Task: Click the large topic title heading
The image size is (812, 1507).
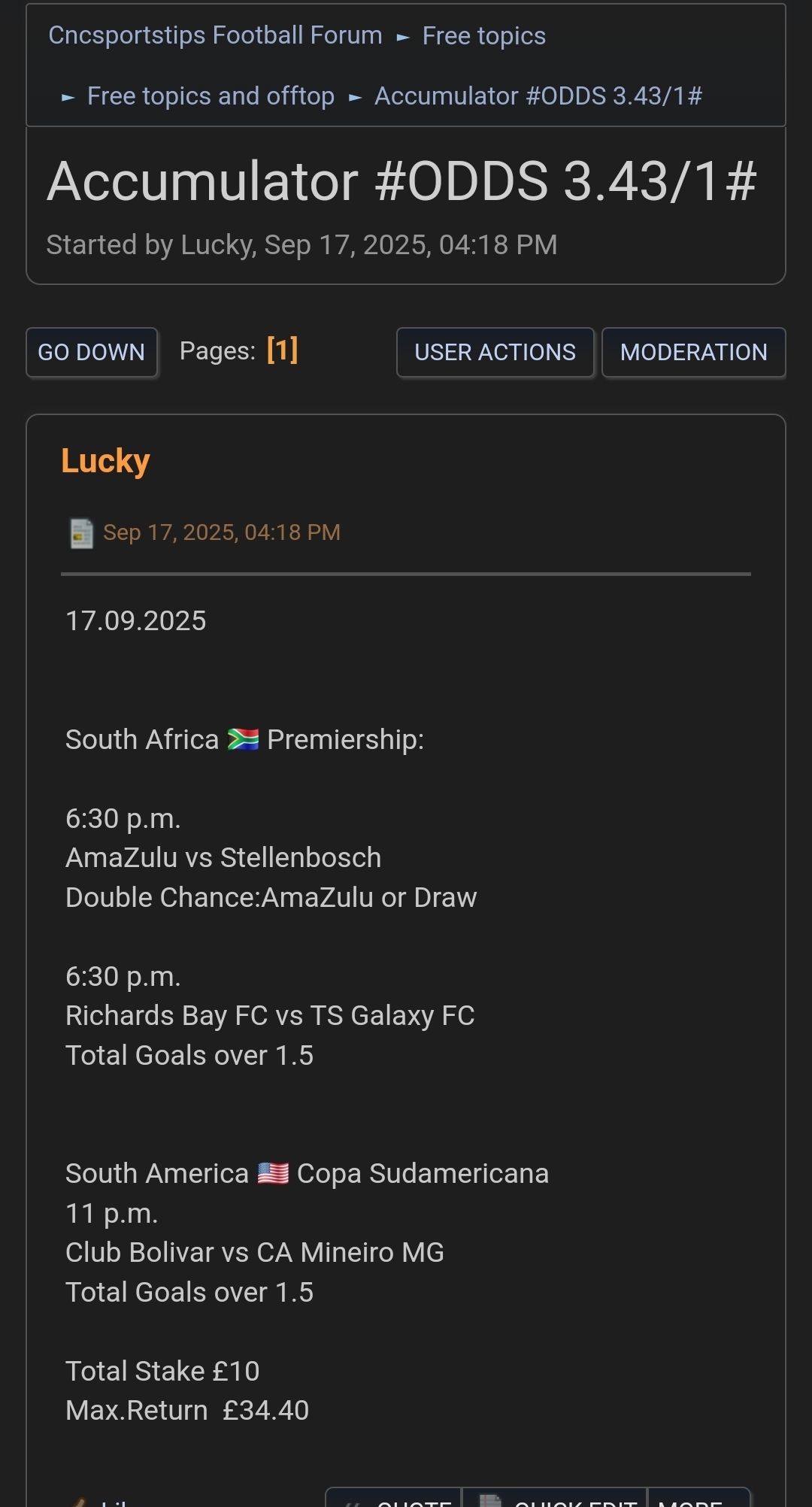Action: point(401,181)
